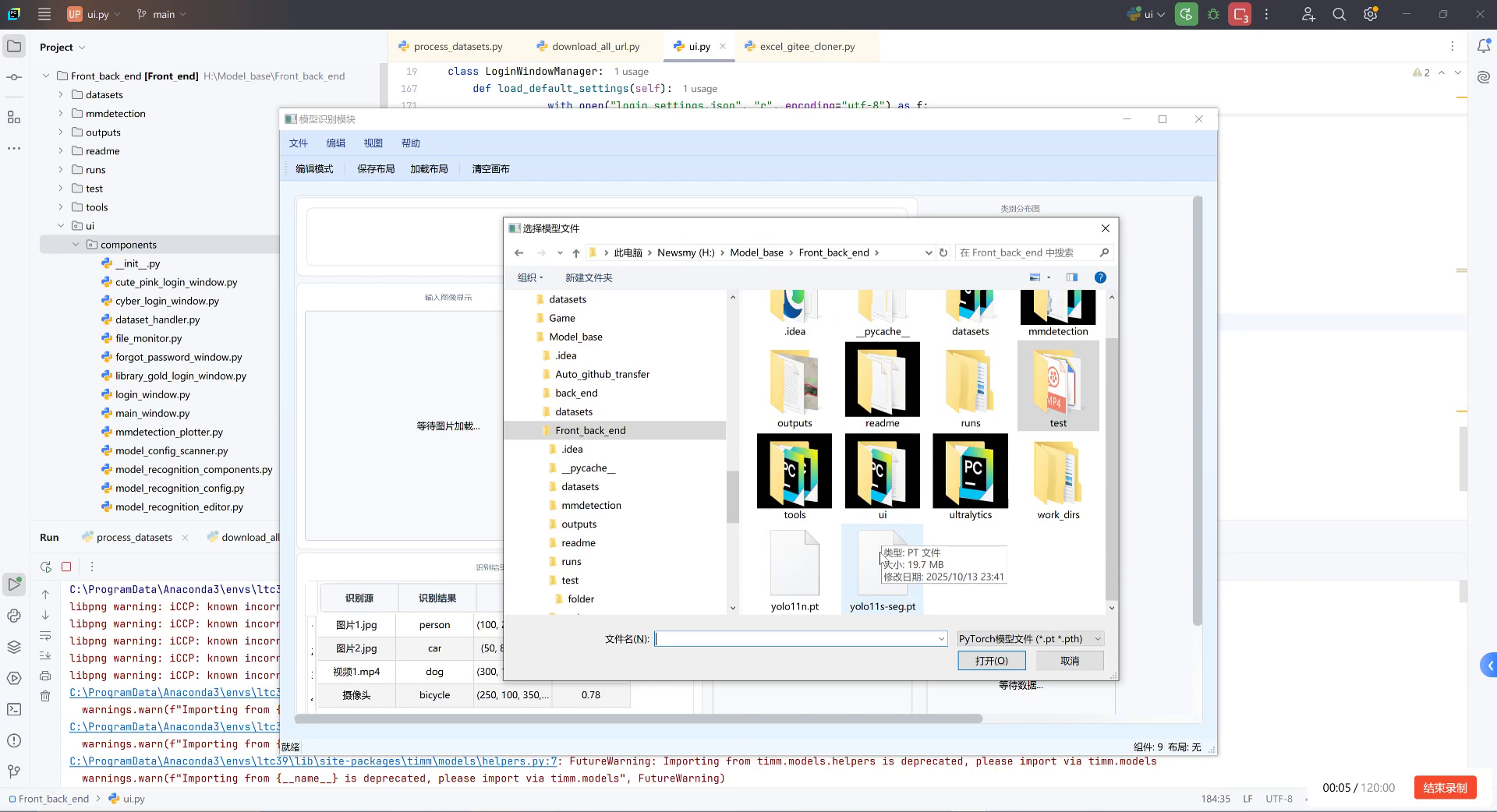Image resolution: width=1497 pixels, height=812 pixels.
Task: Open AI Assistant spiral icon
Action: click(x=1483, y=77)
